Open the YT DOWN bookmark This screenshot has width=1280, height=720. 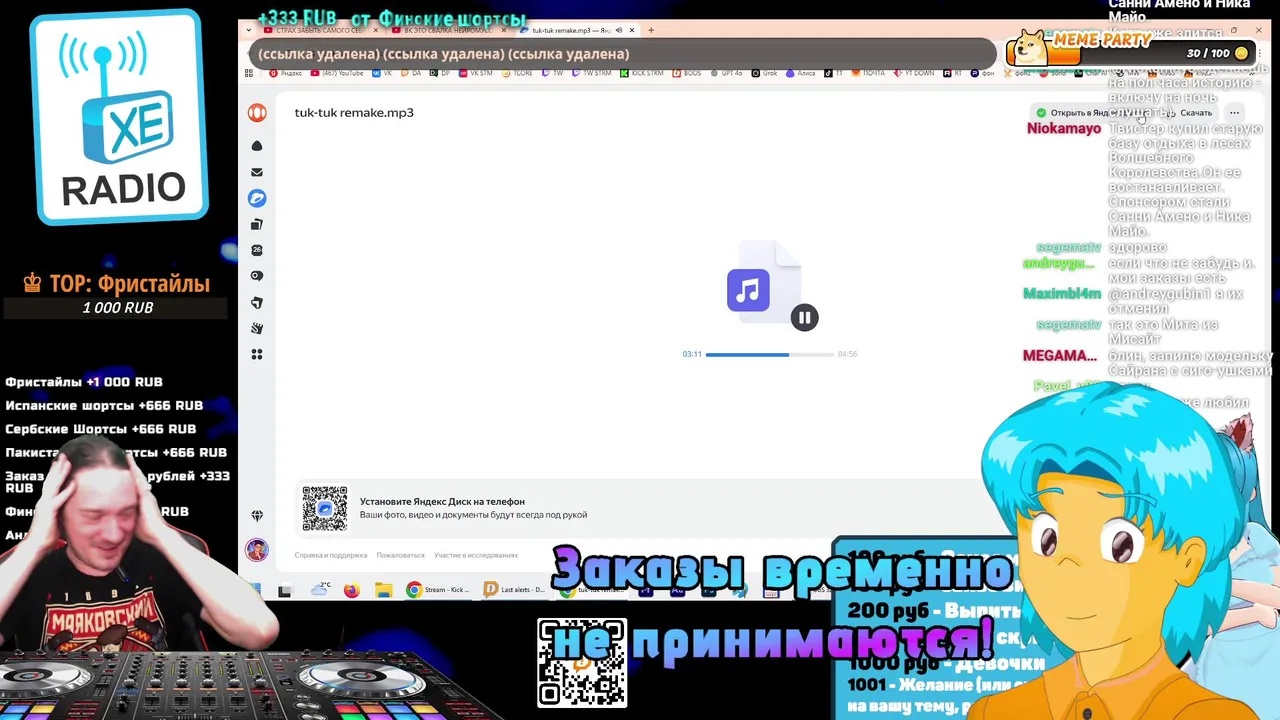(x=913, y=73)
